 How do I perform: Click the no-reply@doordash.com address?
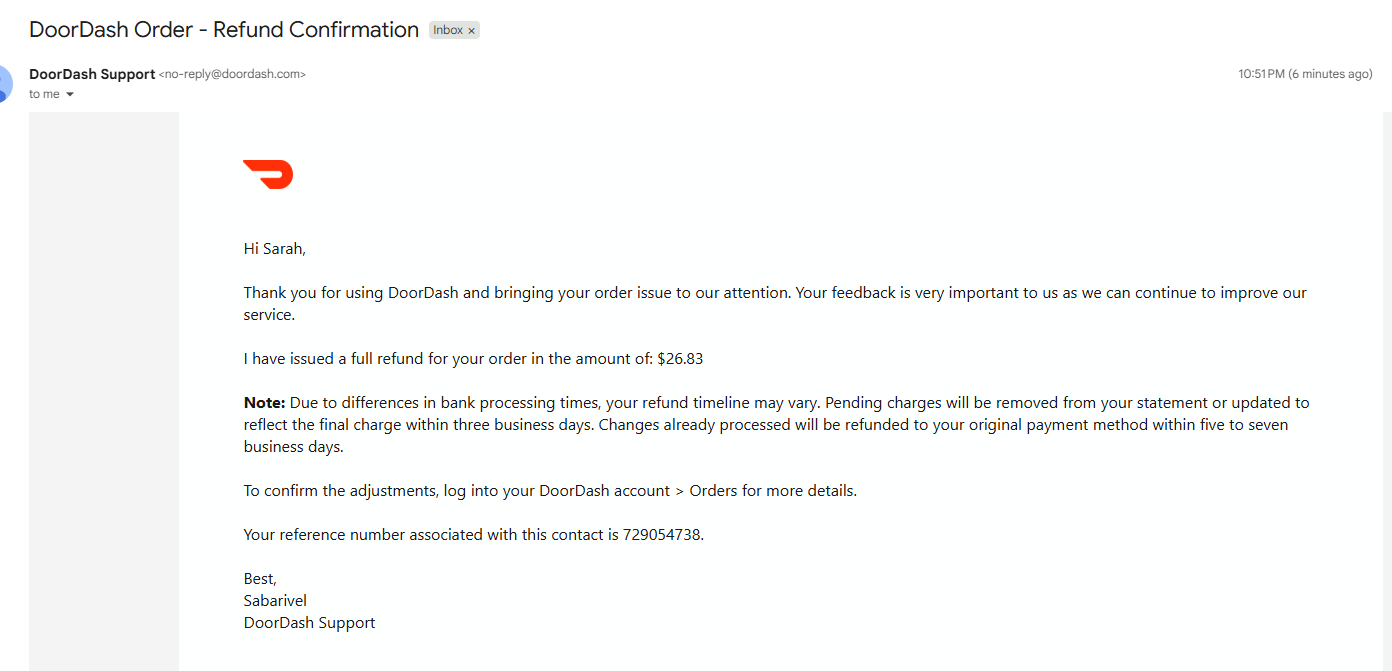tap(232, 74)
